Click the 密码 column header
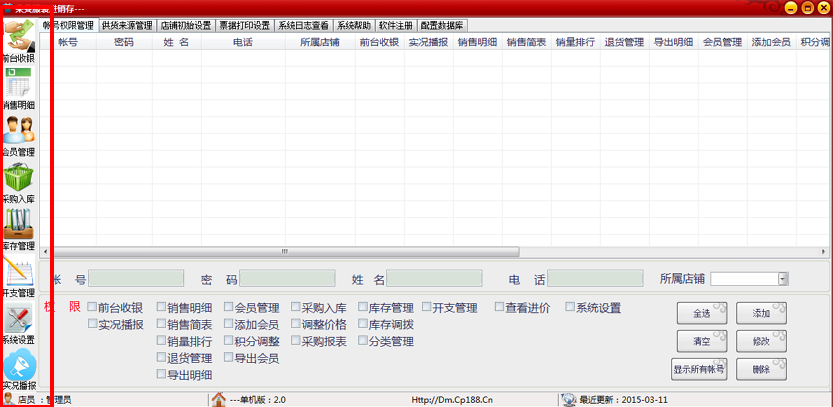The height and width of the screenshot is (407, 833). (x=124, y=42)
